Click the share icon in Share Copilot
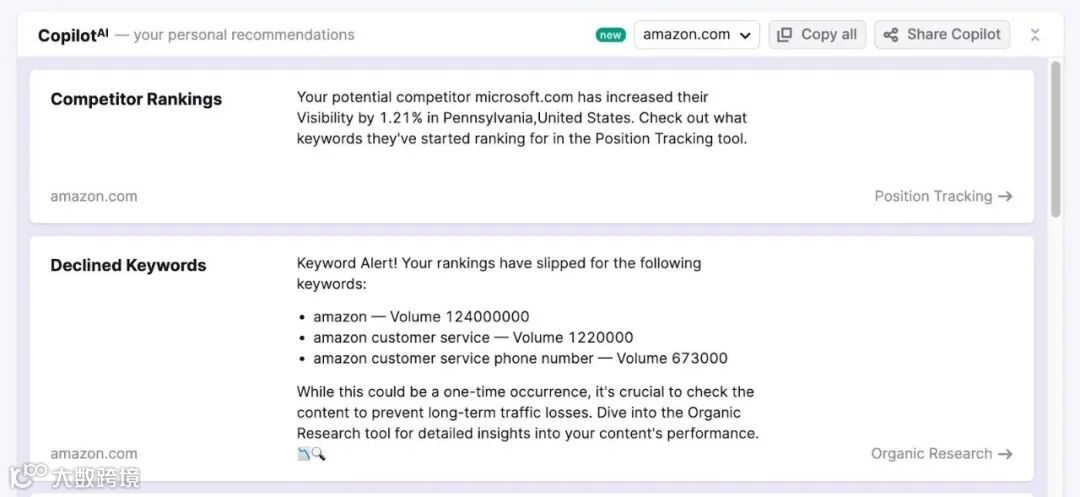 click(891, 34)
